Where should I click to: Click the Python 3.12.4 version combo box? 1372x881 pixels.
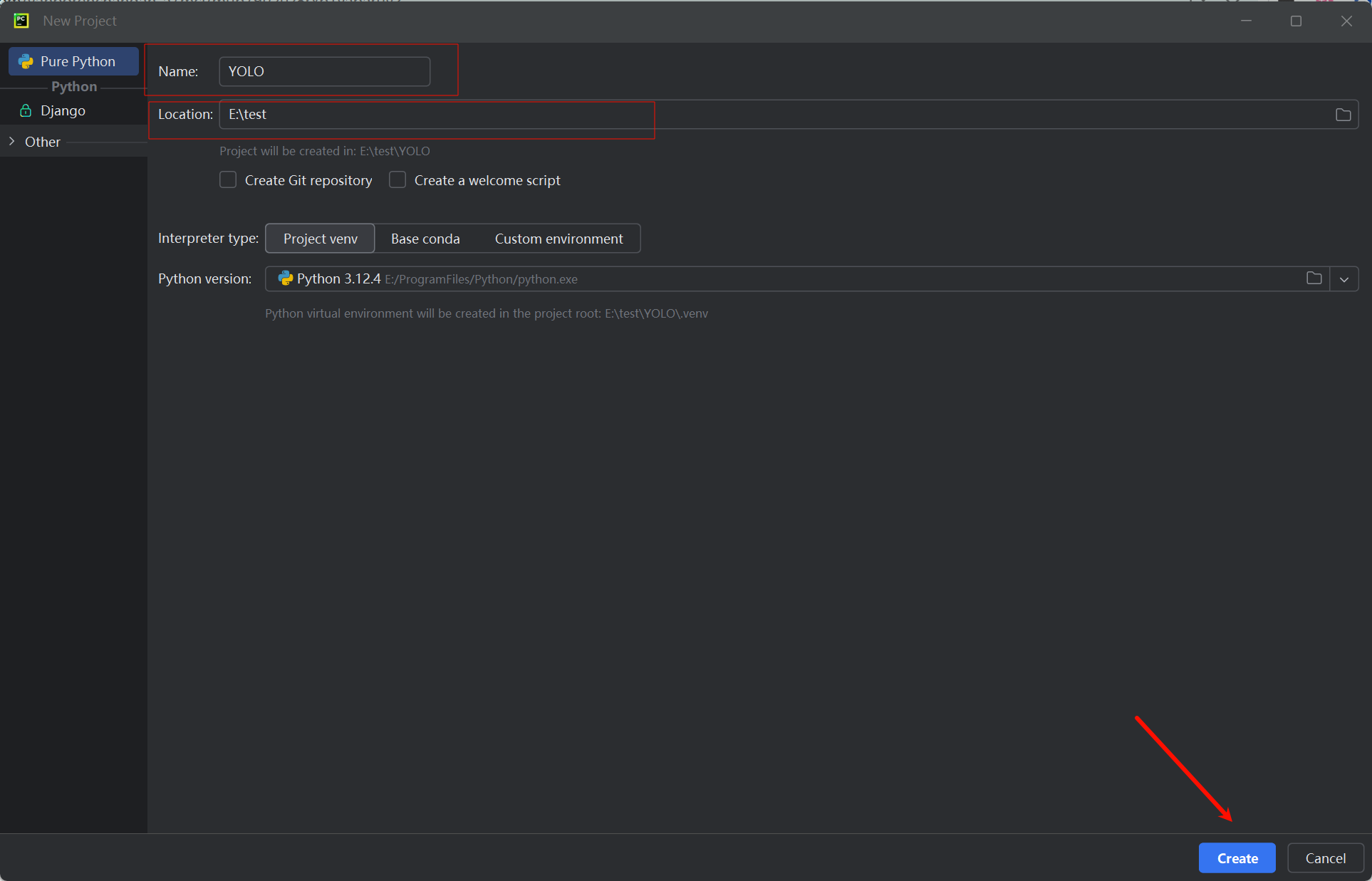point(784,279)
